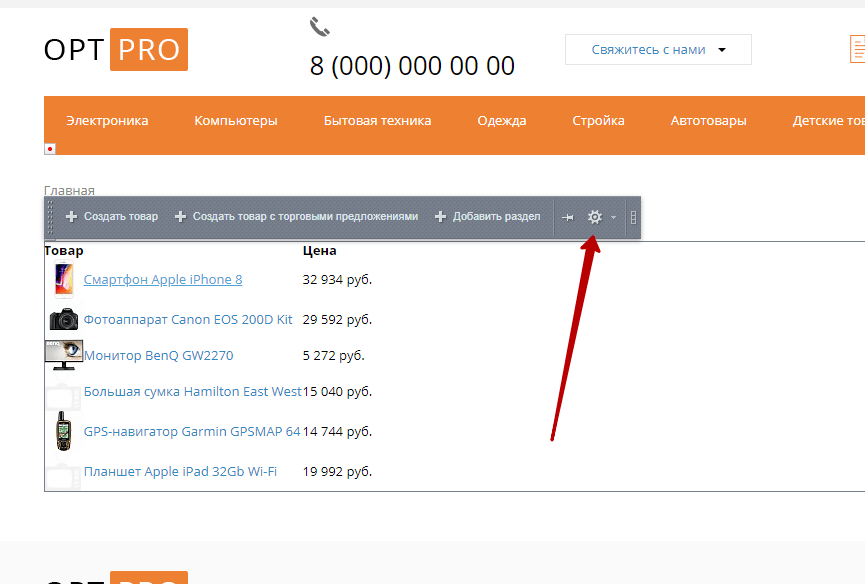Open the Автотовары menu item

pos(708,121)
